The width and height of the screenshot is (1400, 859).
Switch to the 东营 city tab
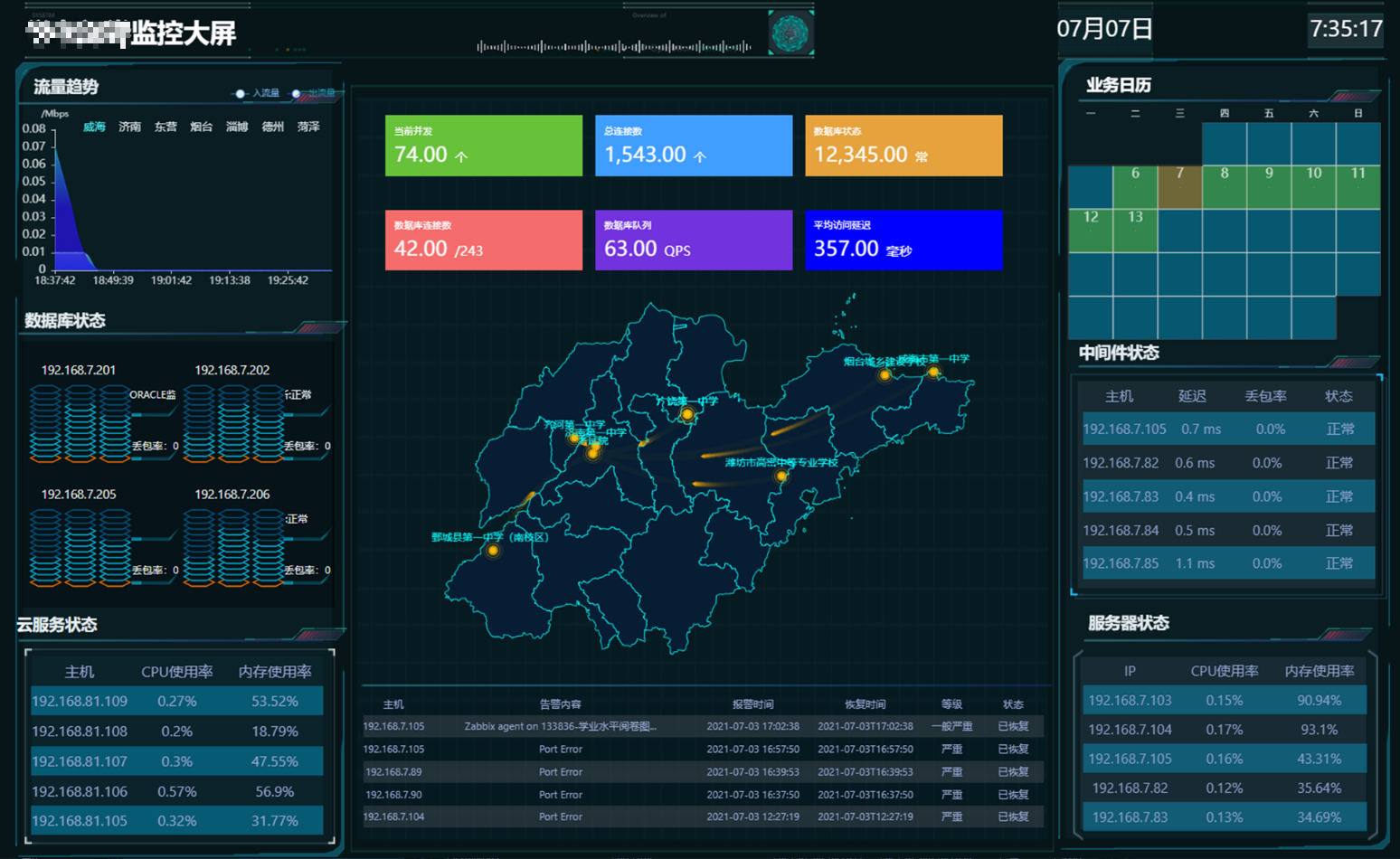166,127
